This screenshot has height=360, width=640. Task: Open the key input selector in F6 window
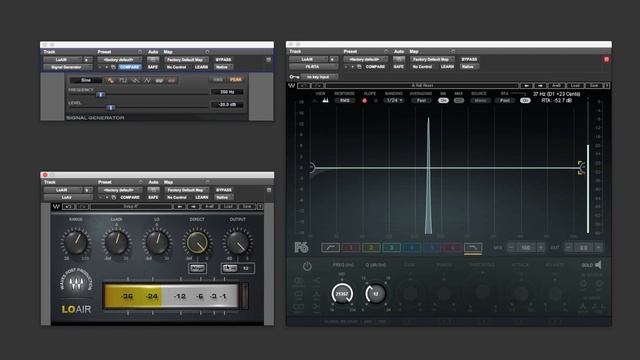319,77
